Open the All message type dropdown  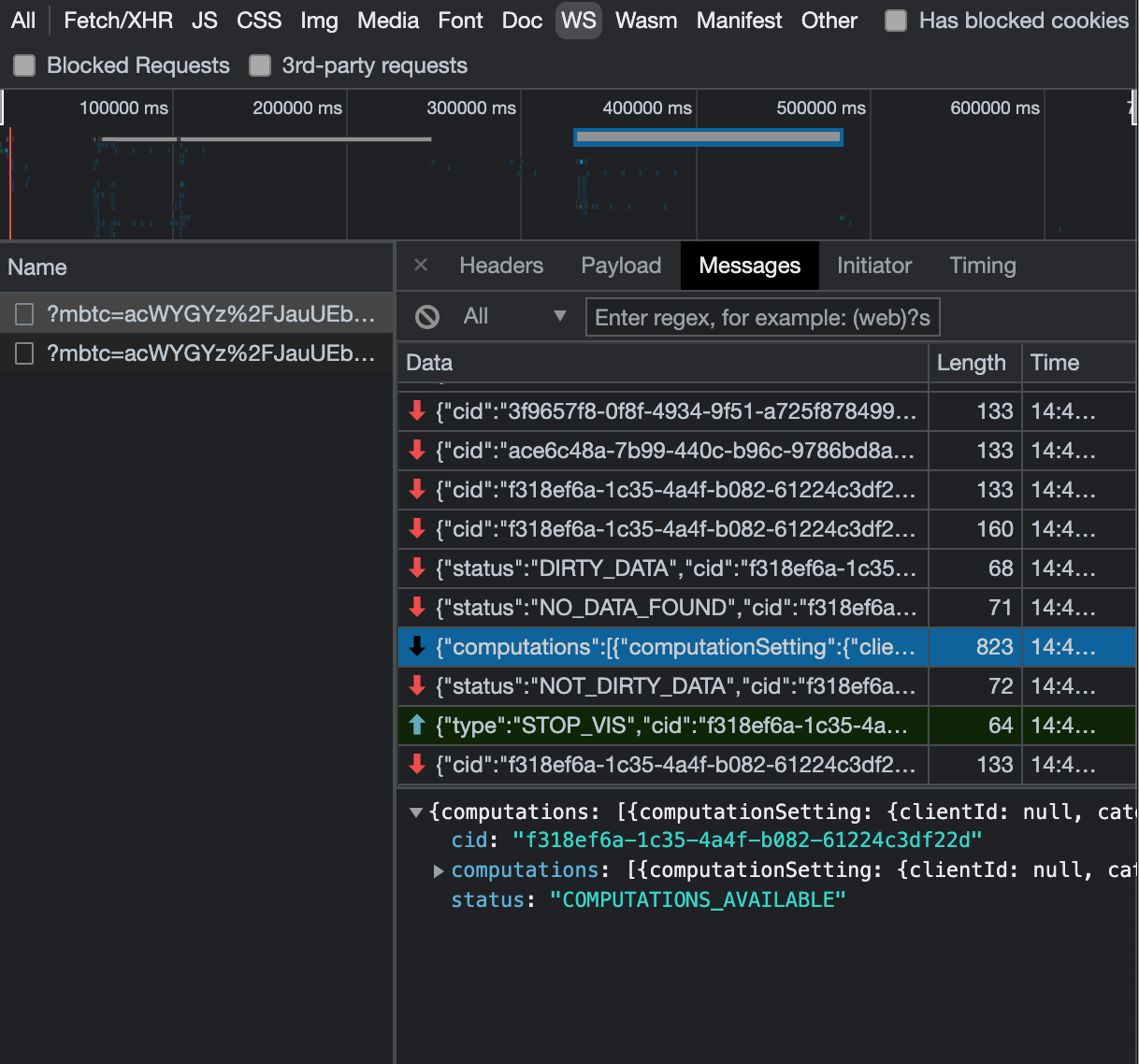click(515, 317)
